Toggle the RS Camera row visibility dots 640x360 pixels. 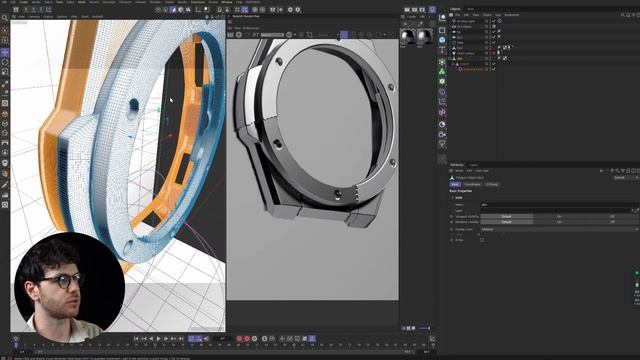point(489,27)
